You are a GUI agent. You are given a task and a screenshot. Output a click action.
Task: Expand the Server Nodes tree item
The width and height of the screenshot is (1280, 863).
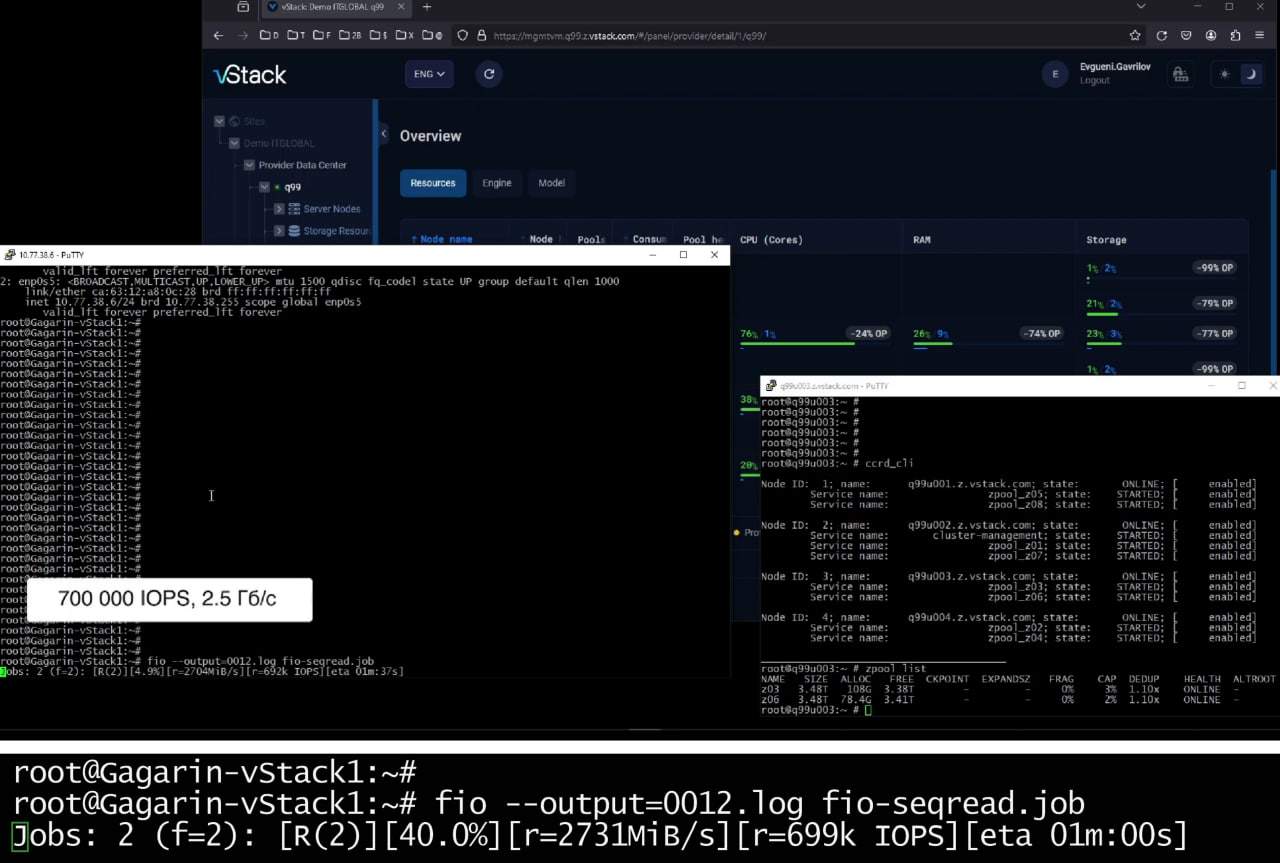point(279,209)
